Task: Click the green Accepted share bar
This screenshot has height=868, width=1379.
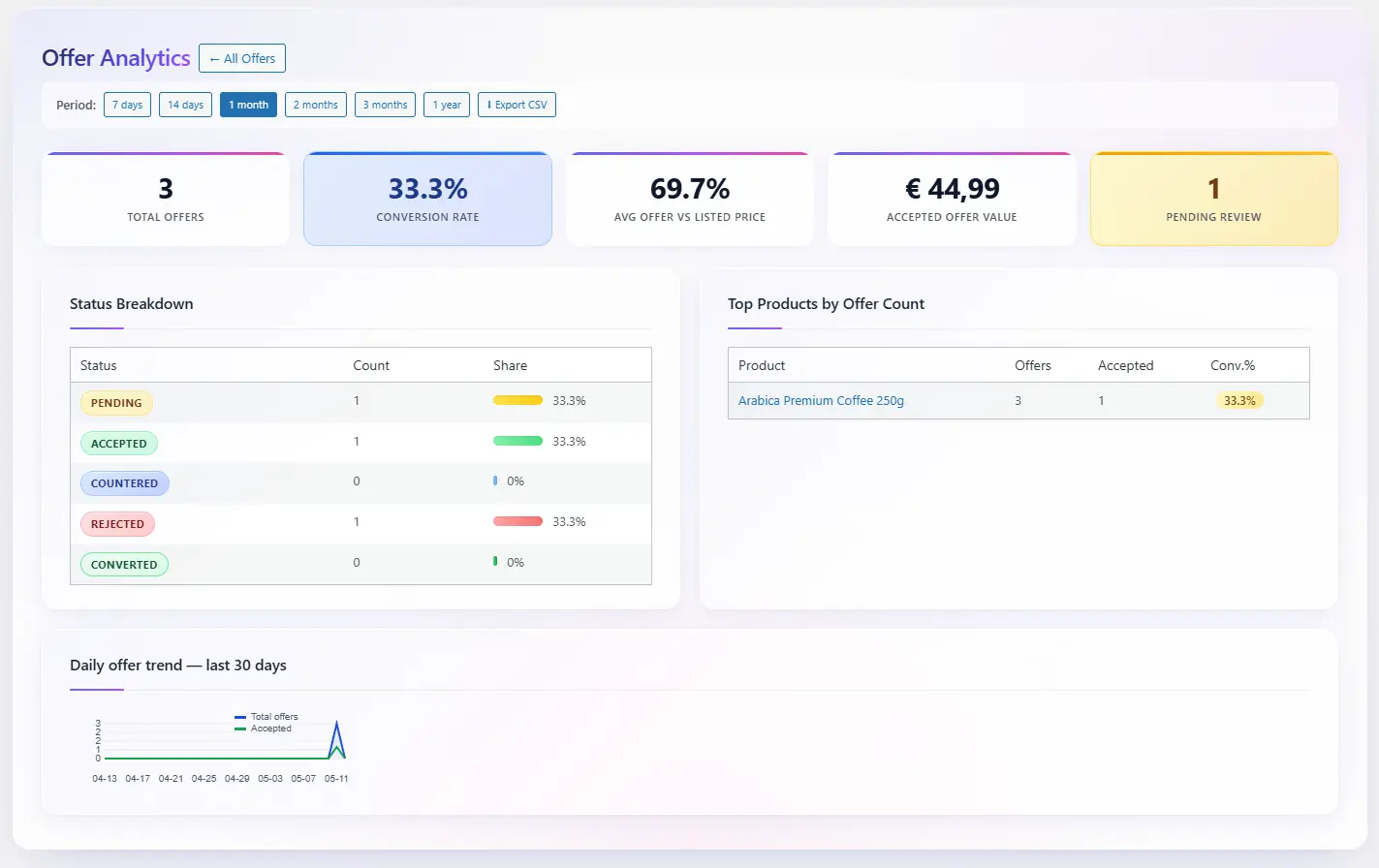Action: pos(517,441)
